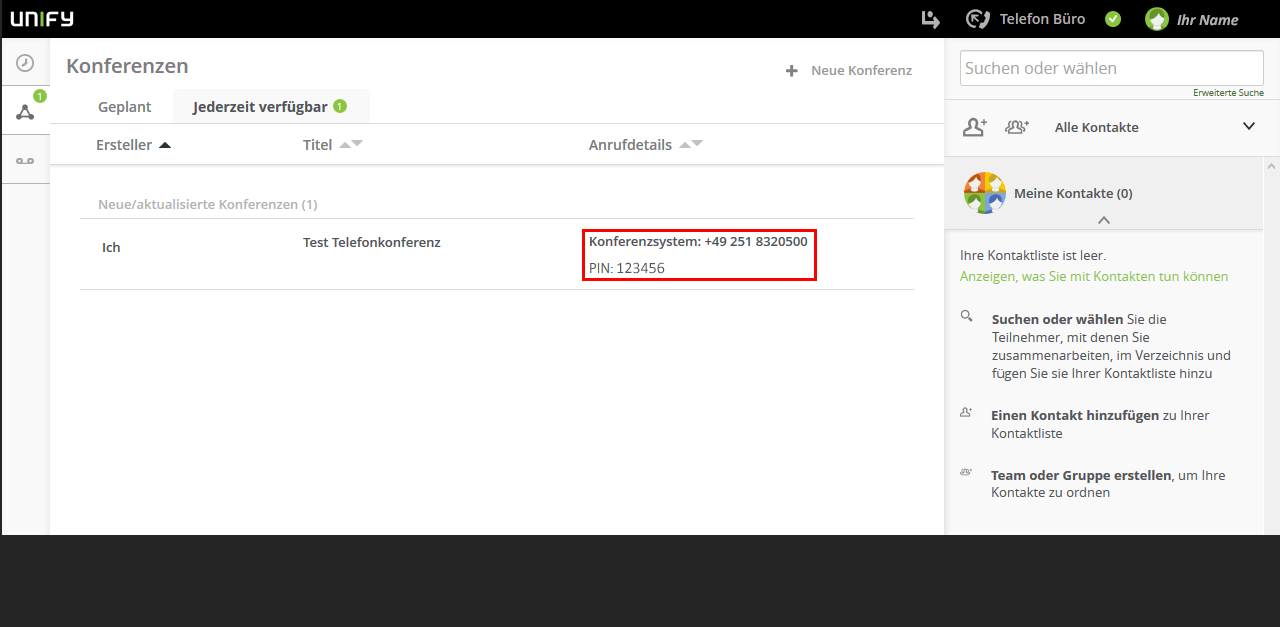Click the add contact icon

(x=974, y=127)
